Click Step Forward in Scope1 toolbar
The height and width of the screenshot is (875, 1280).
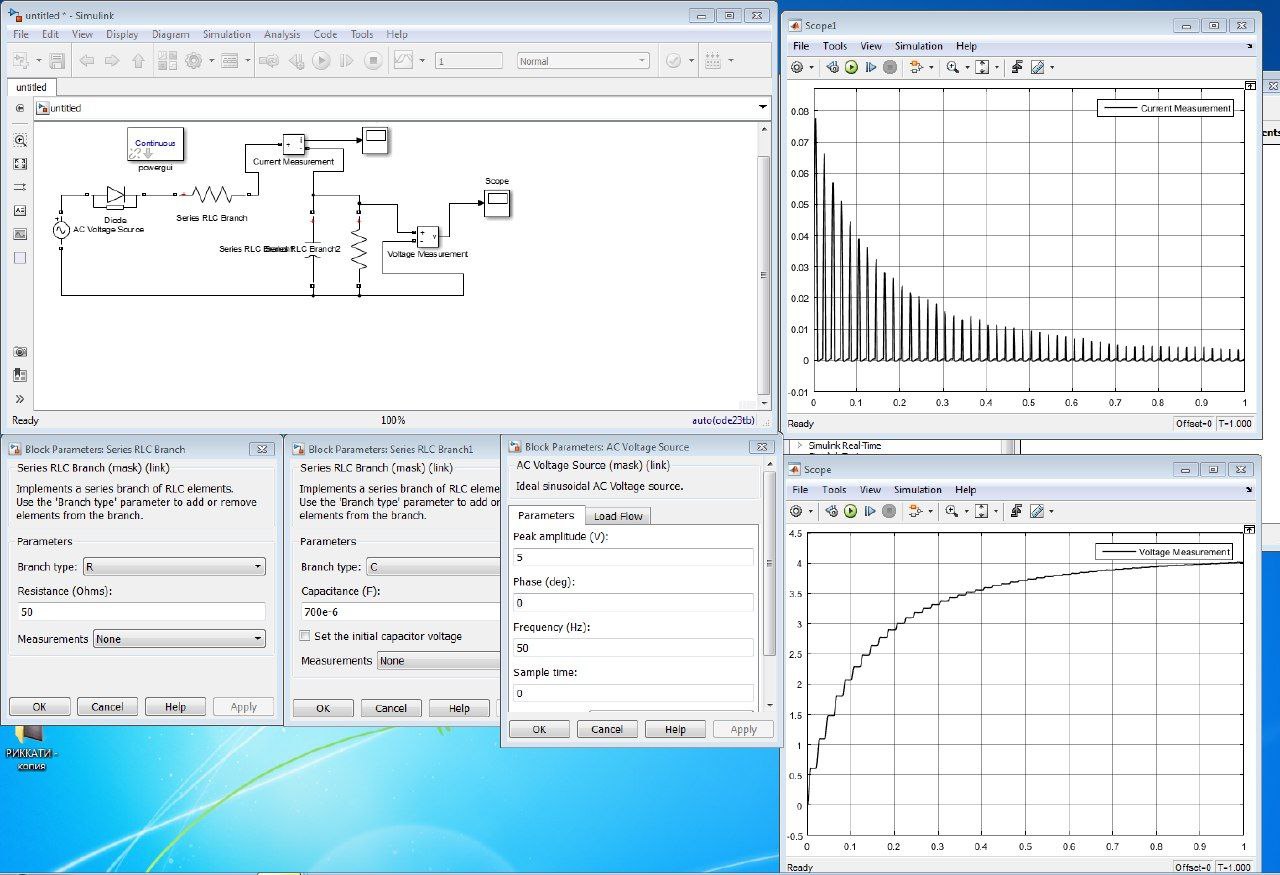871,67
